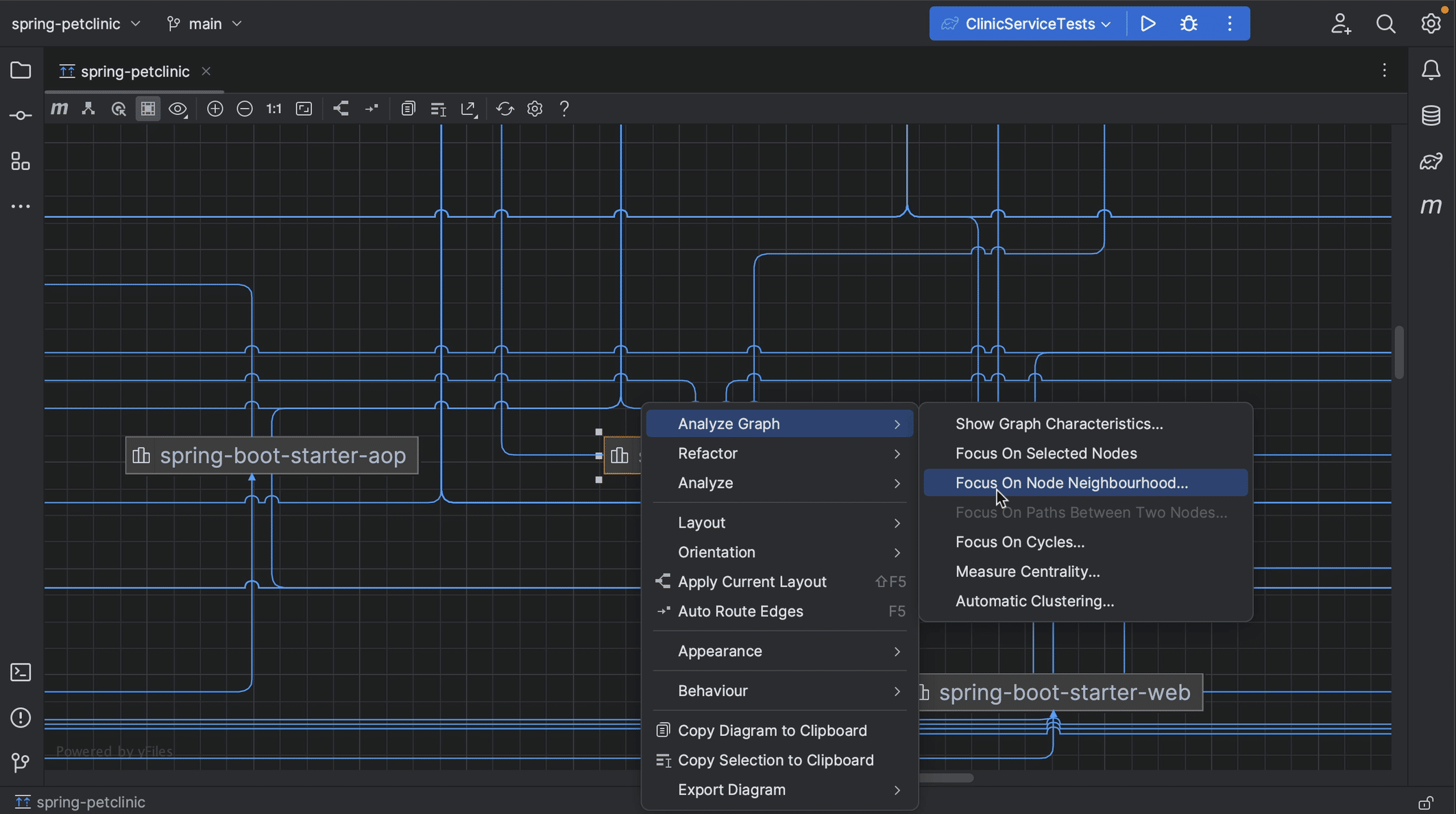This screenshot has width=1456, height=814.
Task: Choose Copy Selection to Clipboard menu item
Action: pos(779,760)
